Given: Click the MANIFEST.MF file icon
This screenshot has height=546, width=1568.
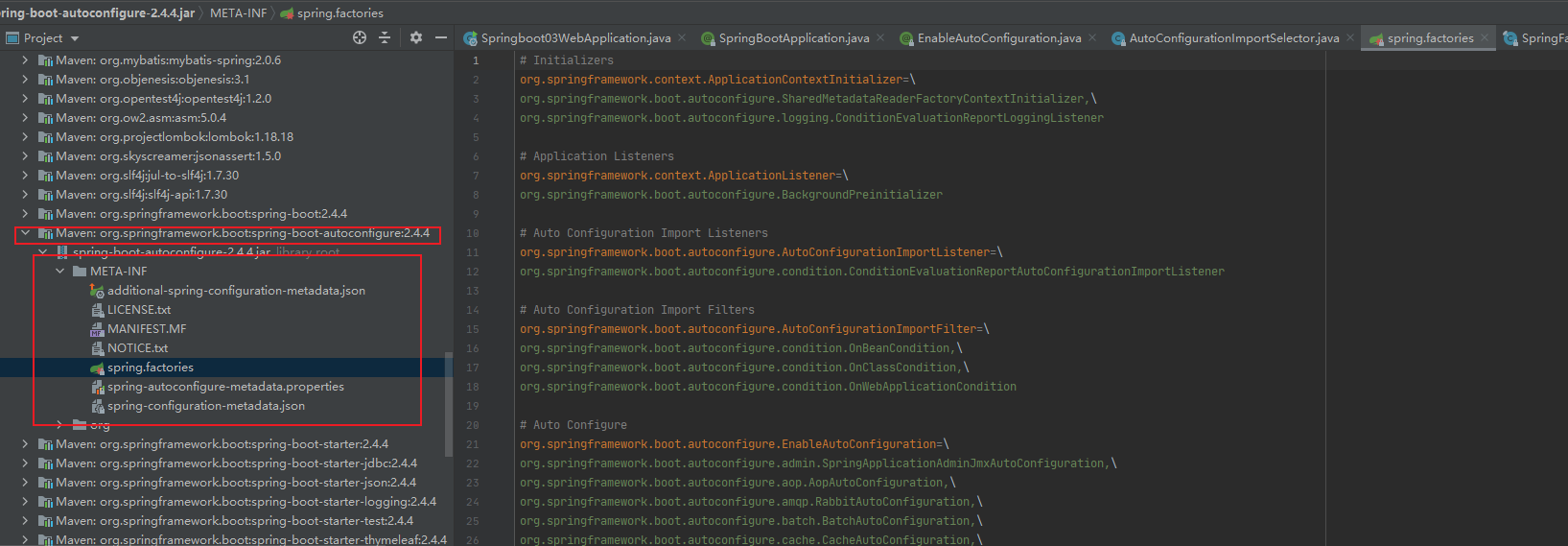Looking at the screenshot, I should (97, 329).
